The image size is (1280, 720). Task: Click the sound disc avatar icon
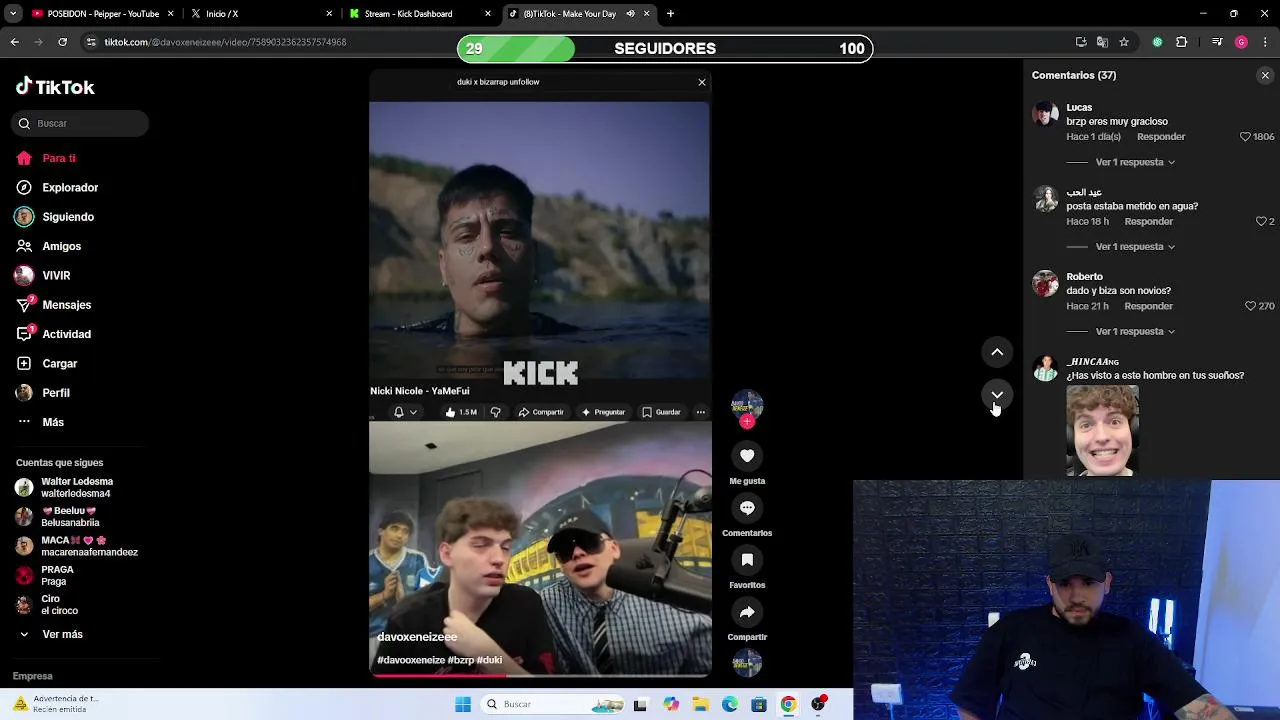coord(747,662)
